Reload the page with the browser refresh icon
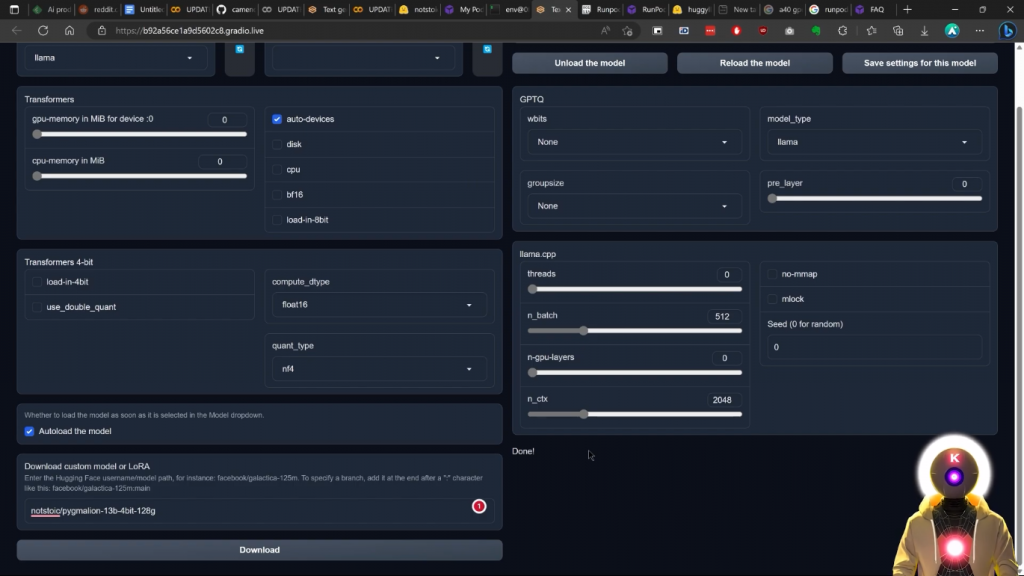 tap(43, 30)
